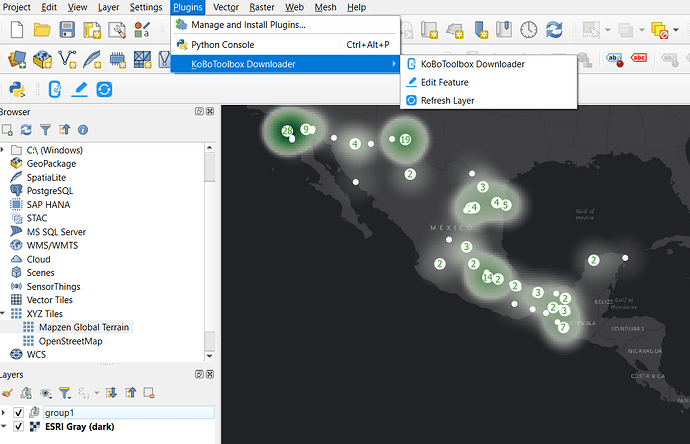Open Layout Manager icon with wrench
Viewport: 690px width, 444px height.
tap(117, 30)
